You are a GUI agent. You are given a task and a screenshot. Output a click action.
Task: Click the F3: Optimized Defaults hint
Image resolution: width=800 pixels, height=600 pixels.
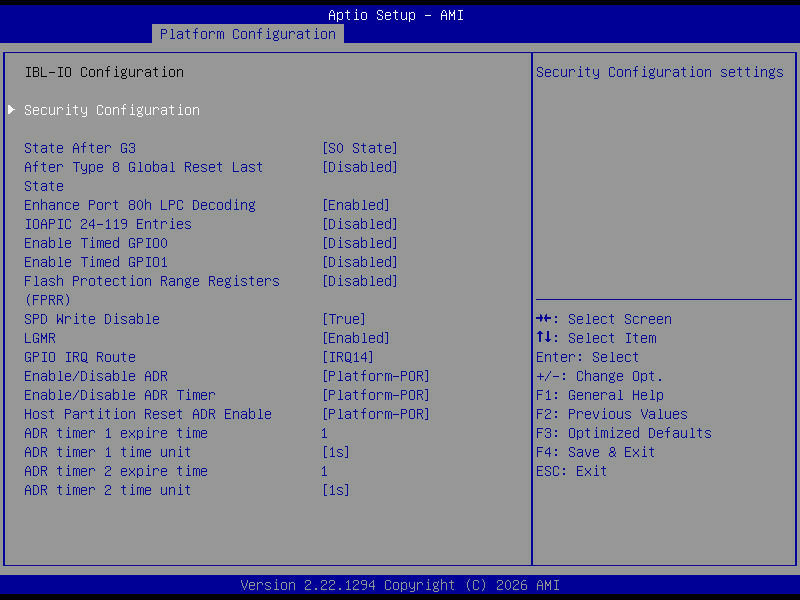[623, 433]
